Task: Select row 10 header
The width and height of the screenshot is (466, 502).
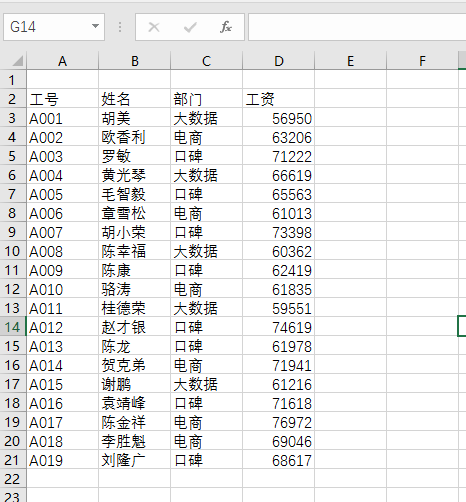Action: (x=13, y=250)
